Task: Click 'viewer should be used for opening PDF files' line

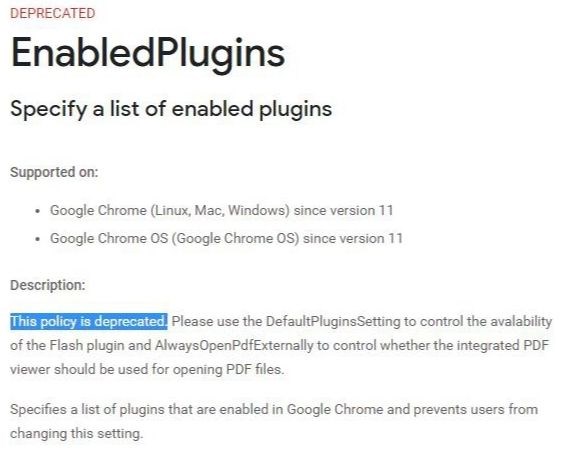Action: click(x=147, y=369)
